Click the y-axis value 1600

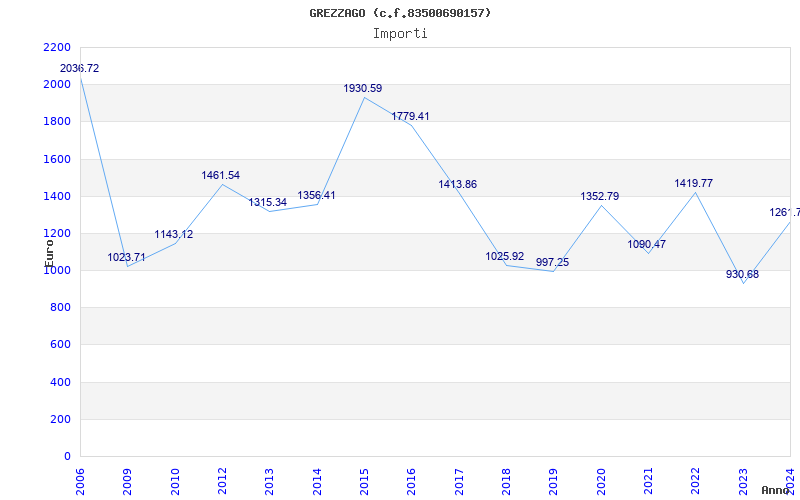57,159
